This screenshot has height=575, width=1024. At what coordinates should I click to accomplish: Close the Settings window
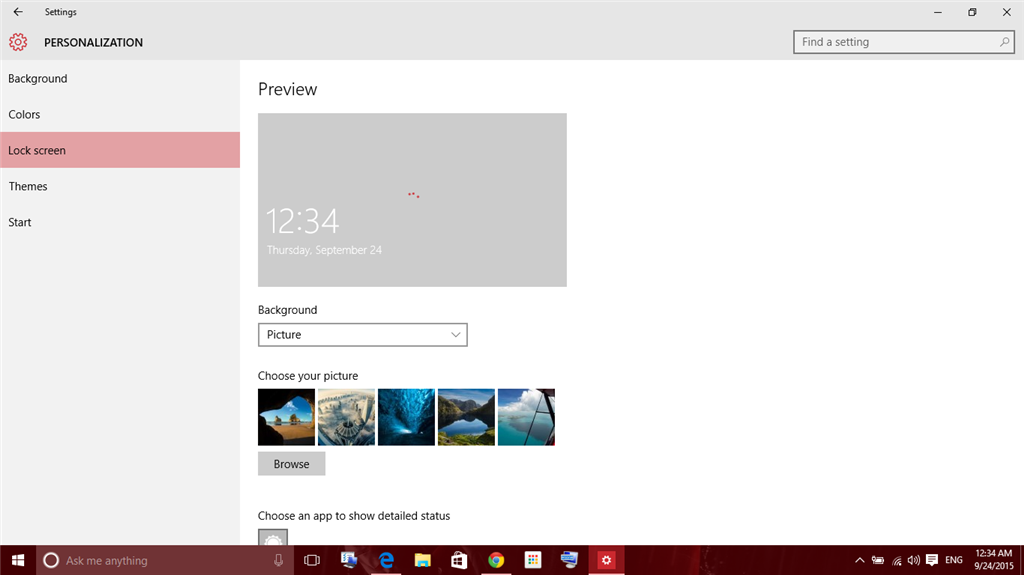(1006, 12)
